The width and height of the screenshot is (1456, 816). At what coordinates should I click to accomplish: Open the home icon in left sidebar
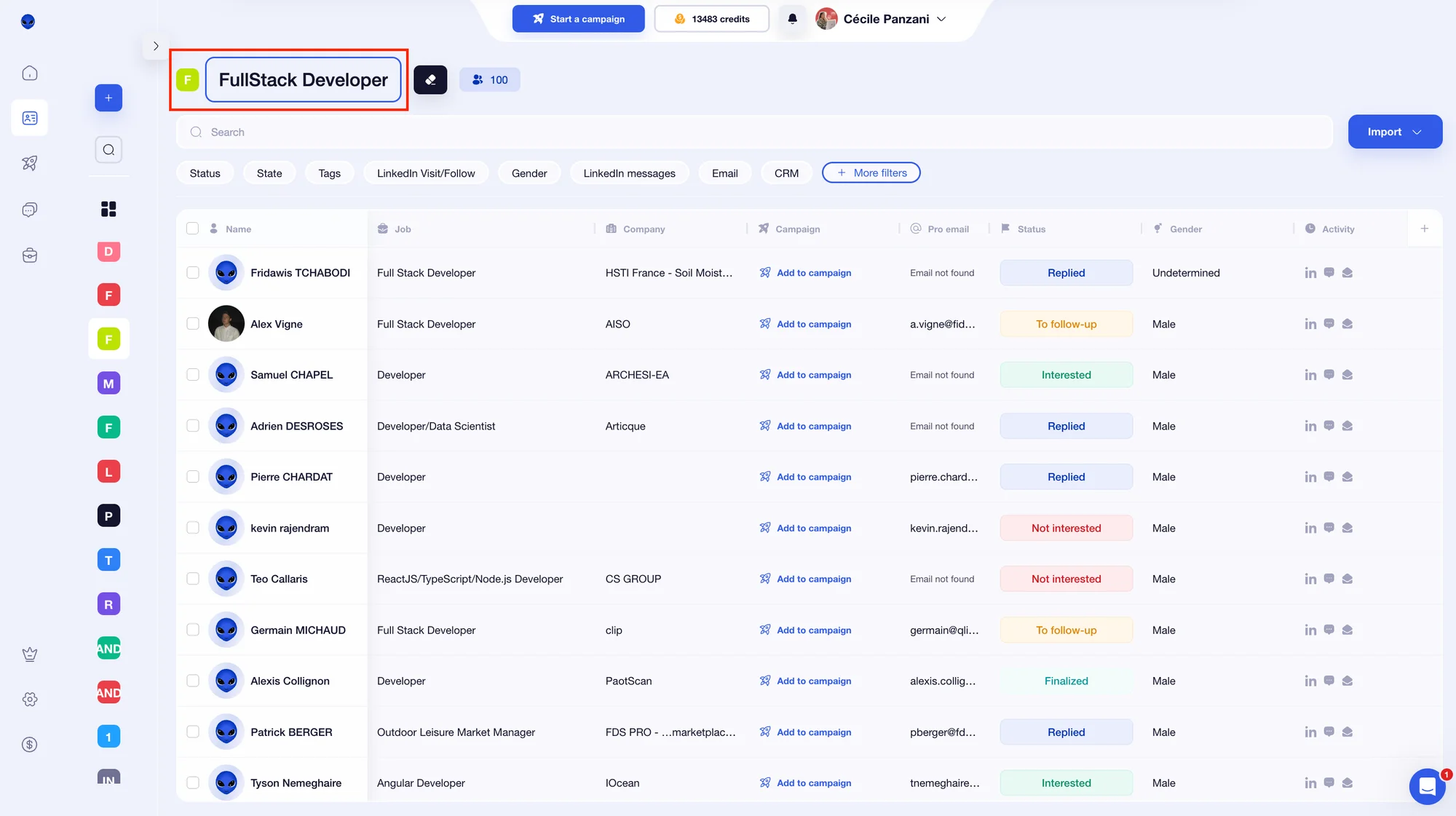point(29,73)
